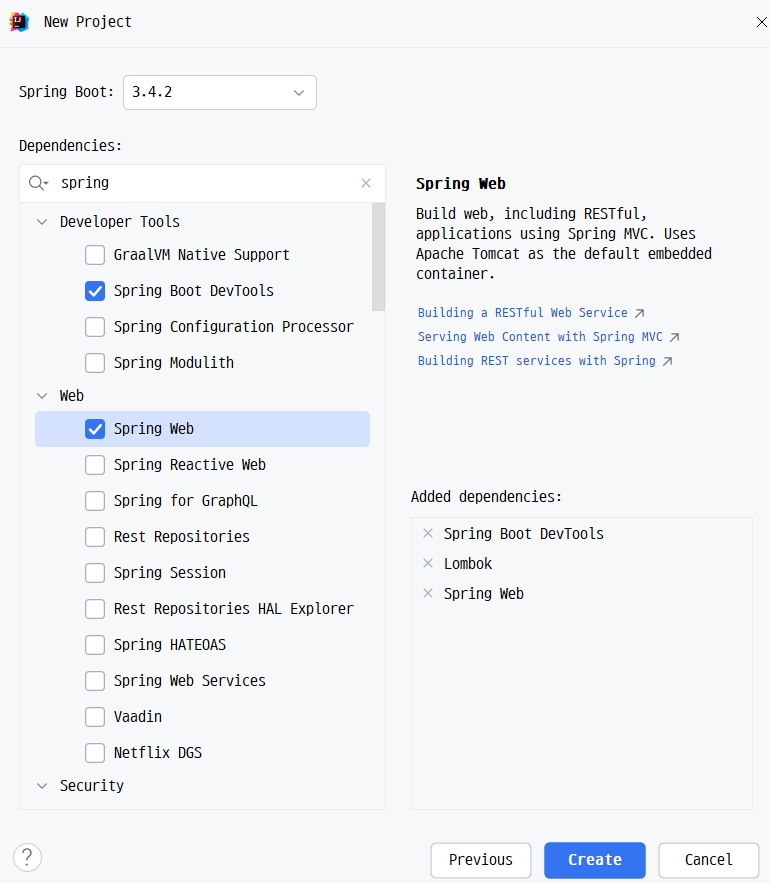Select the Spring Reactive Web label

tap(189, 465)
